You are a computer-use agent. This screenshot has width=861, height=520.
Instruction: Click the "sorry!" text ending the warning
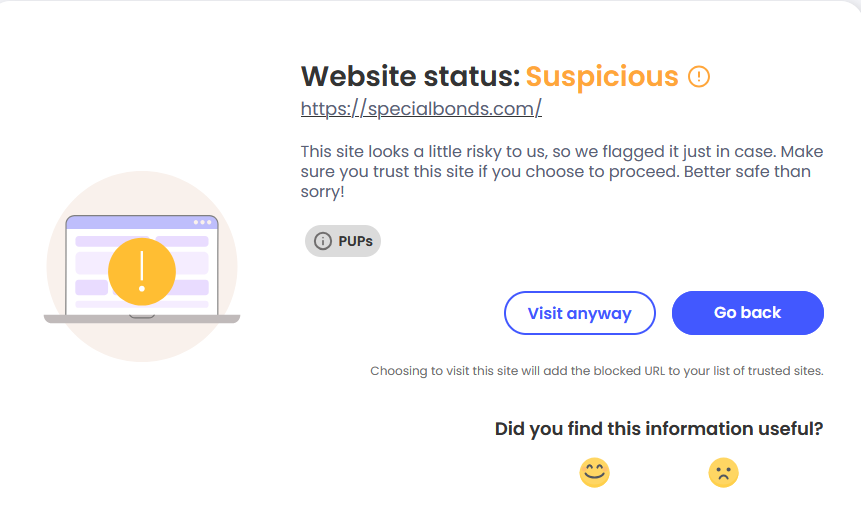pyautogui.click(x=322, y=191)
